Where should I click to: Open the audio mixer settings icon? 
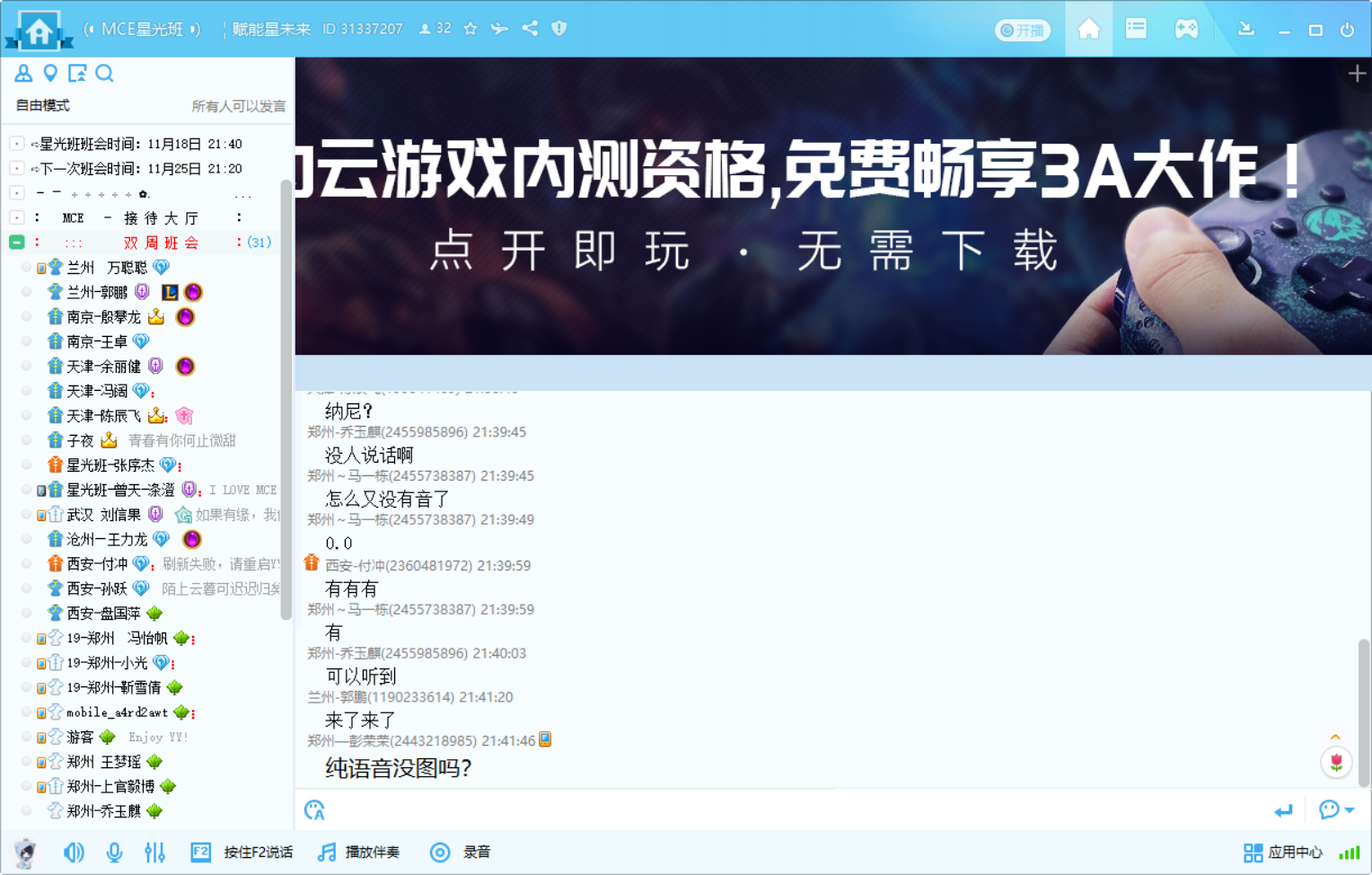154,852
